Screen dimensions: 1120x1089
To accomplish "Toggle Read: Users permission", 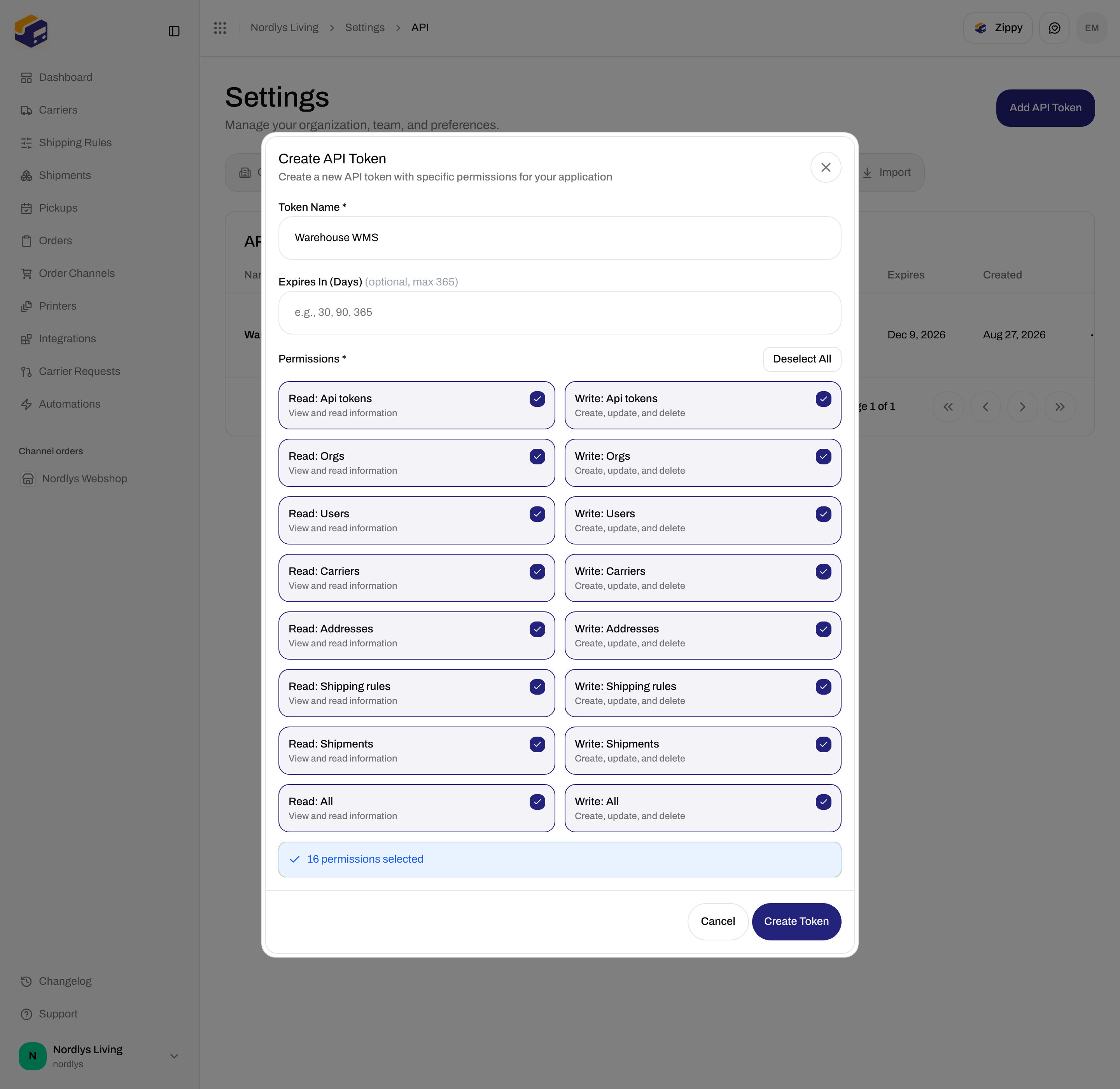I will pos(537,514).
